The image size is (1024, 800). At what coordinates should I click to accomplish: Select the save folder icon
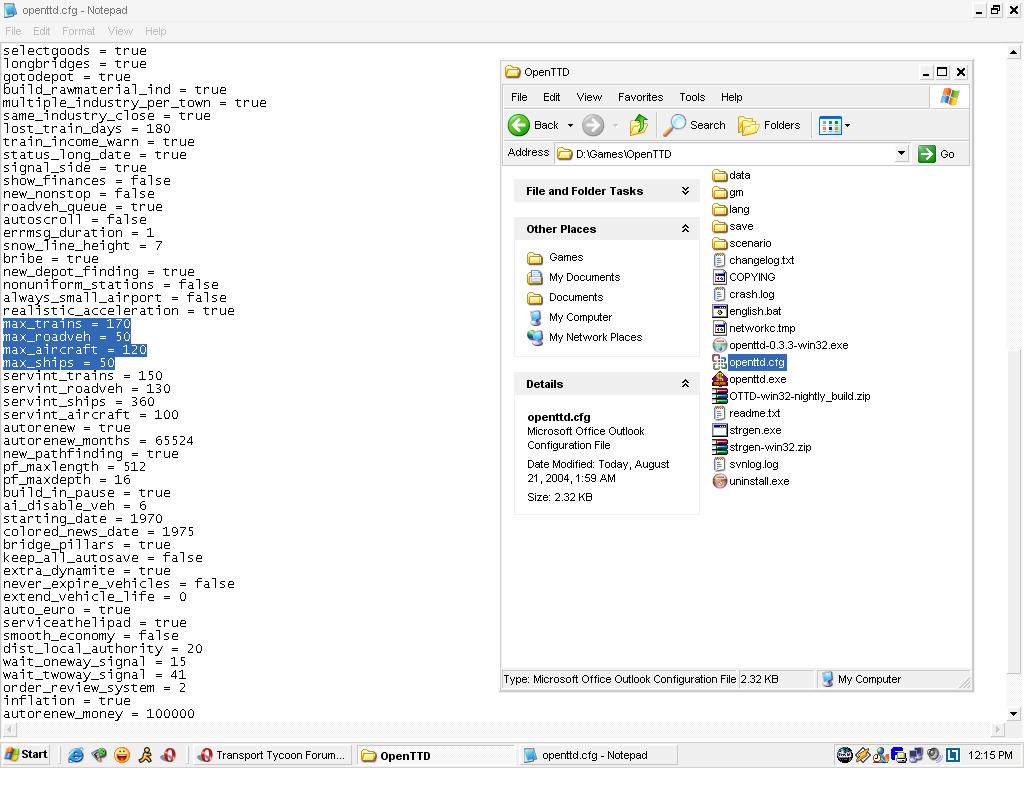pos(720,226)
